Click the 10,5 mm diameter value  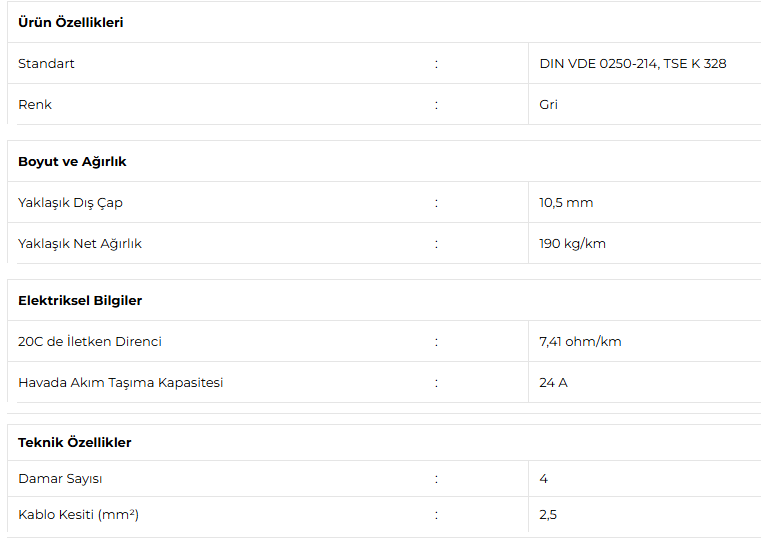coord(566,203)
